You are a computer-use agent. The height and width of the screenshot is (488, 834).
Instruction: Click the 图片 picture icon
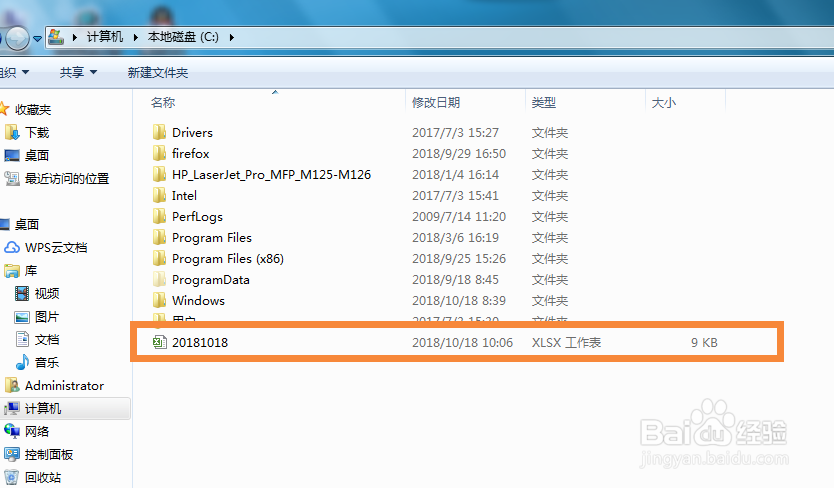pos(22,317)
